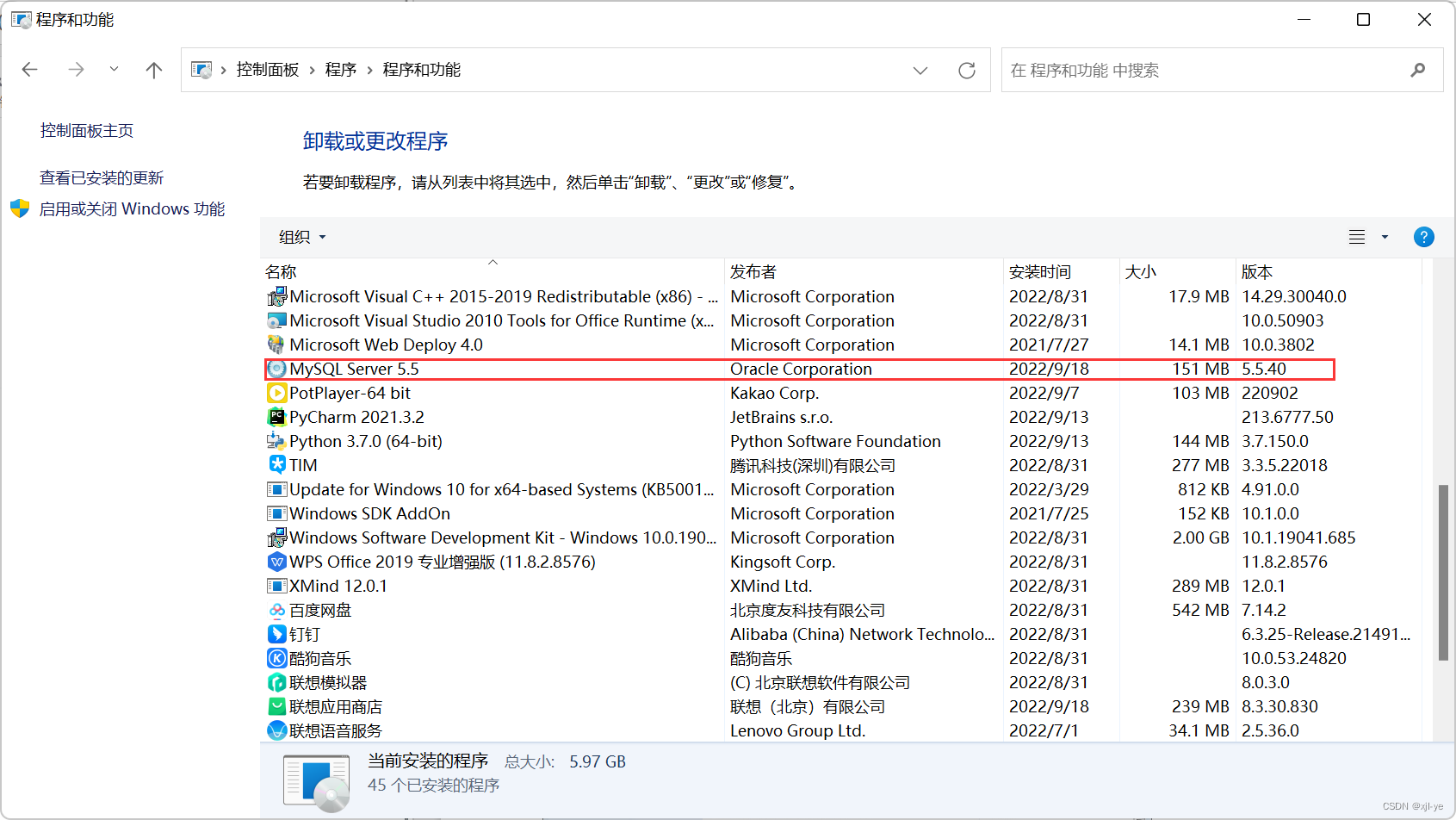Click the Microsoft Web Deploy 4.0 icon
Image resolution: width=1456 pixels, height=820 pixels.
click(276, 345)
